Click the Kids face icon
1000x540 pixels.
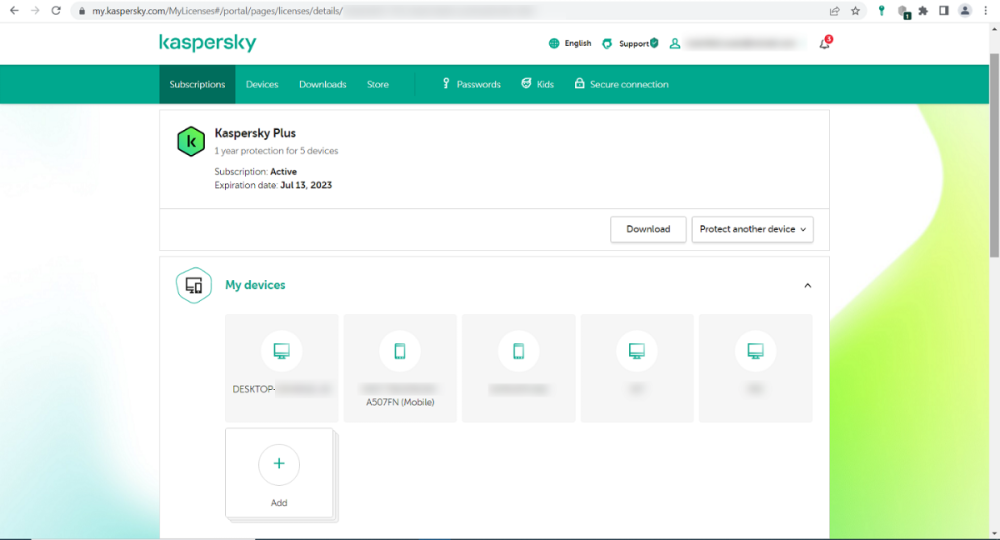coord(526,84)
